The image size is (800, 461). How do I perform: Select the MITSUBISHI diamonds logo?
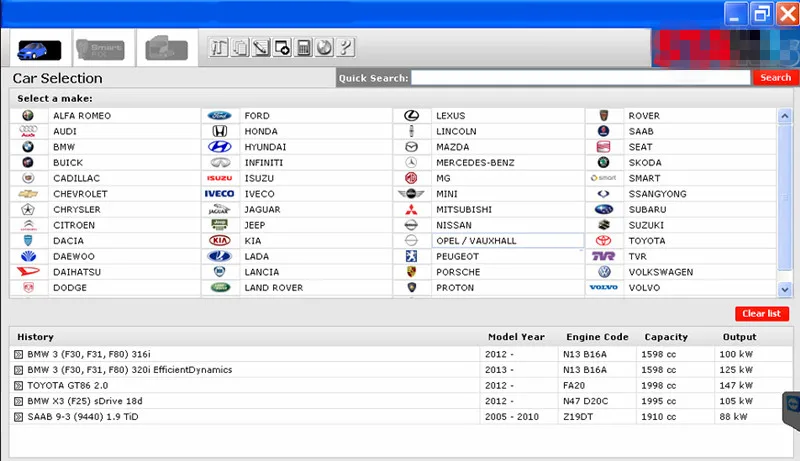tap(411, 210)
